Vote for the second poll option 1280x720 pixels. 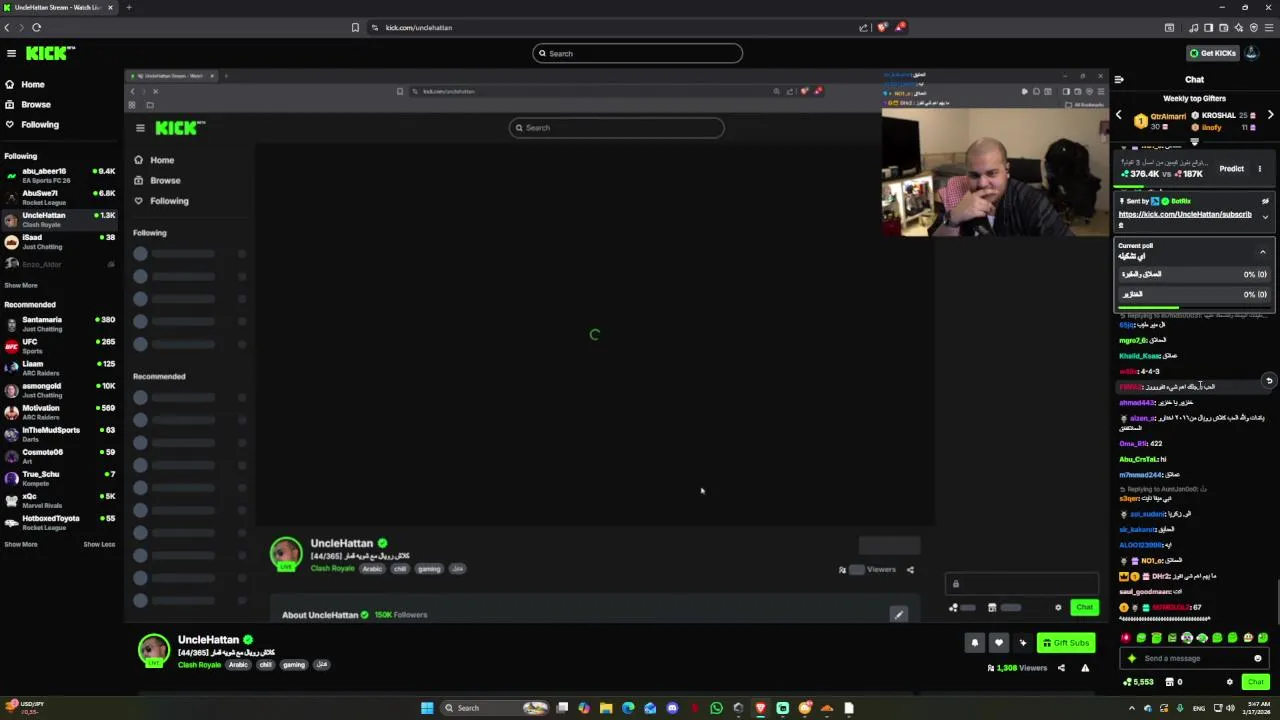[x=1194, y=294]
